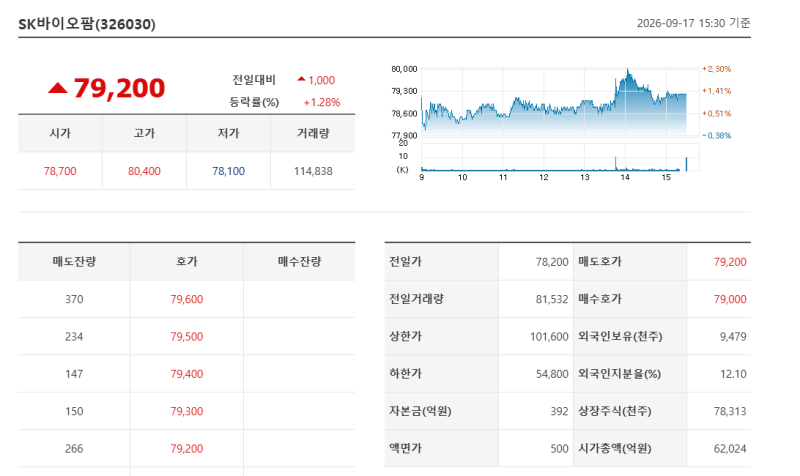Click the 외국인지분율(%) label
800x476 pixels.
pyautogui.click(x=619, y=373)
